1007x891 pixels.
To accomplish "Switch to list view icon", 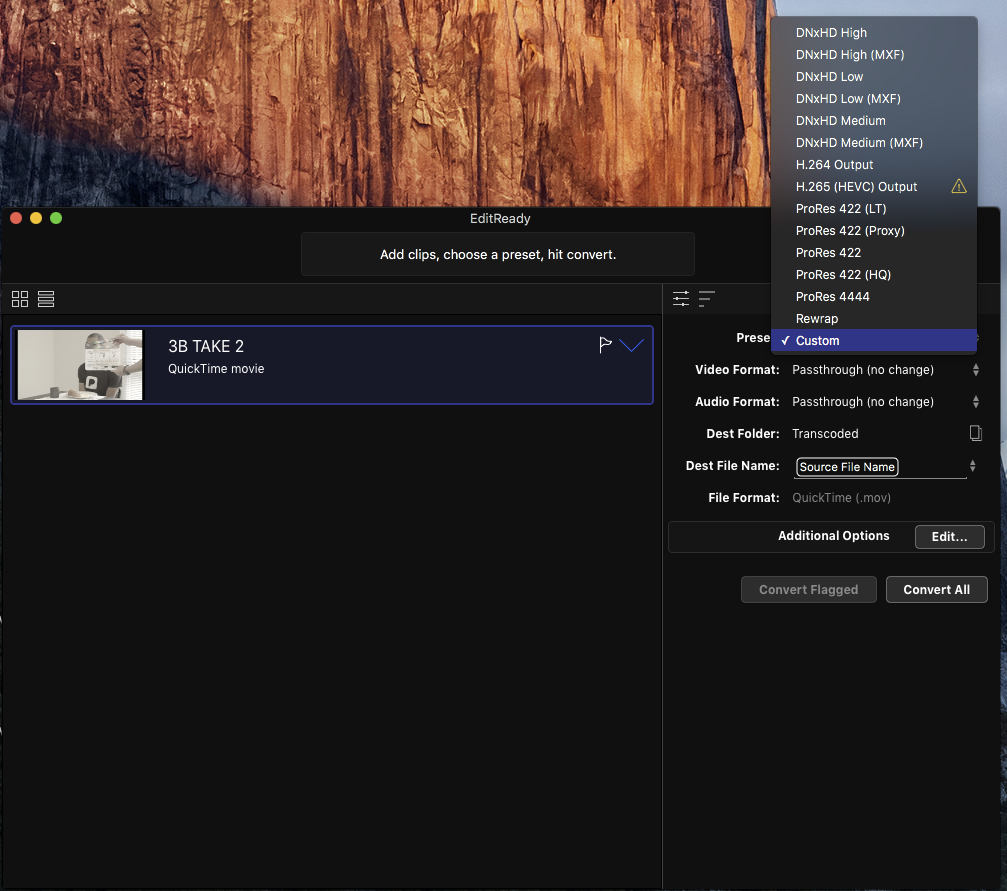I will tap(46, 299).
